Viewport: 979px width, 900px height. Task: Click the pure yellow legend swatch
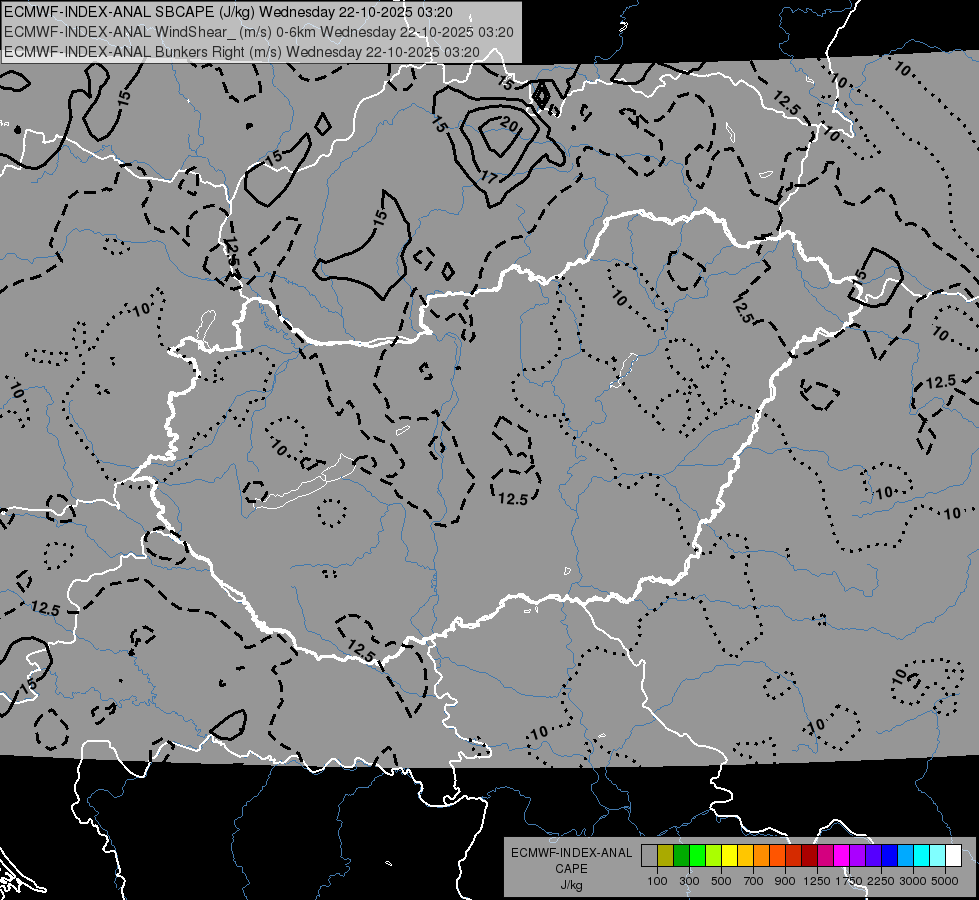point(729,855)
